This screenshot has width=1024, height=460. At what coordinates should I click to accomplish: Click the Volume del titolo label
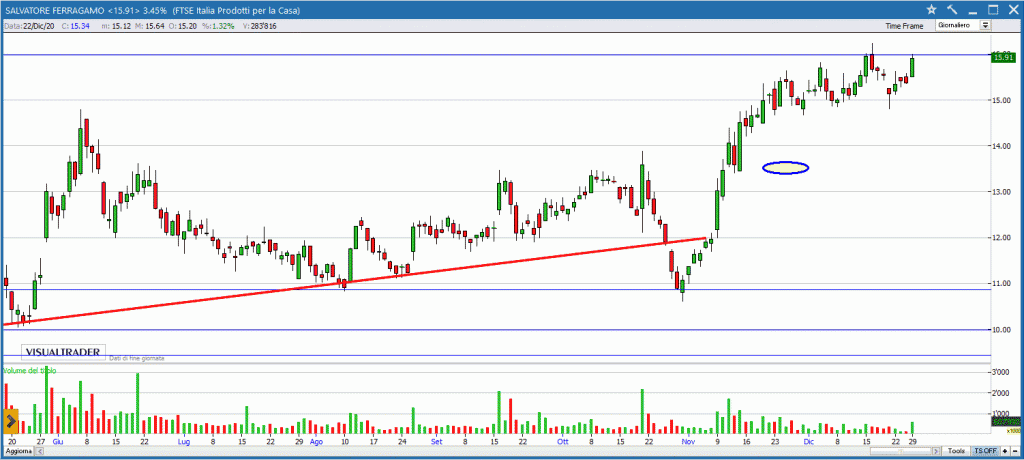(x=30, y=370)
